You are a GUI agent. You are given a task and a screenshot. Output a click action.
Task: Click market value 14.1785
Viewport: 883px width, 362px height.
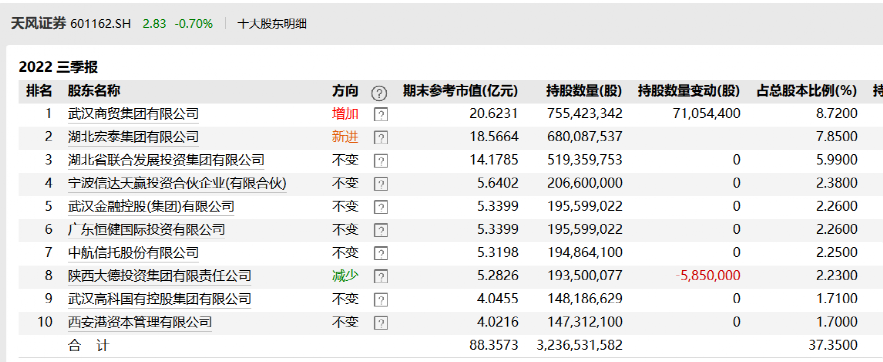click(493, 160)
